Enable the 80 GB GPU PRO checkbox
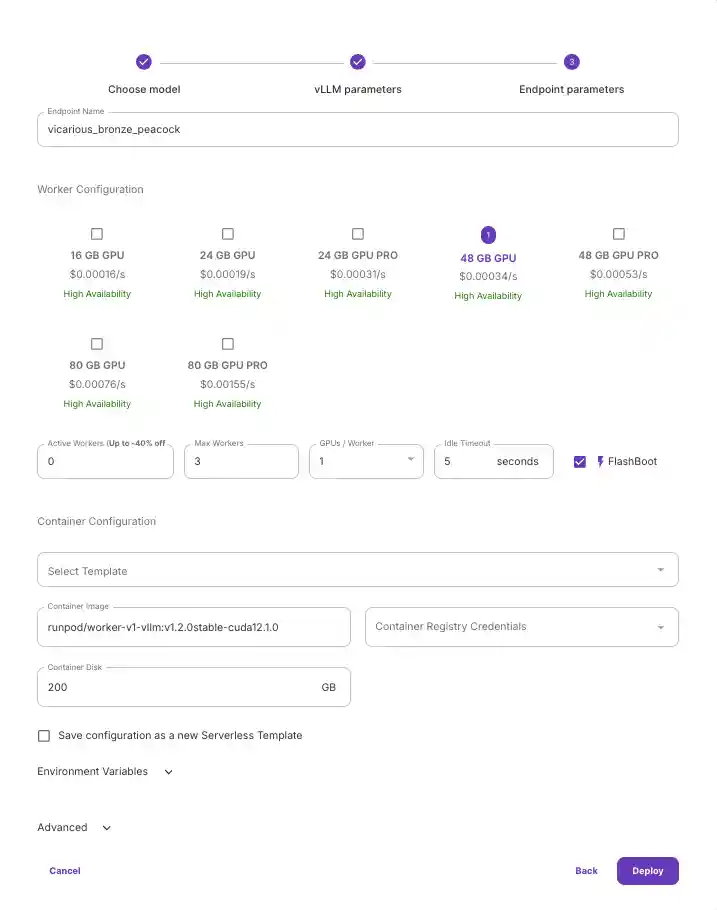This screenshot has height=910, width=717. pos(228,344)
